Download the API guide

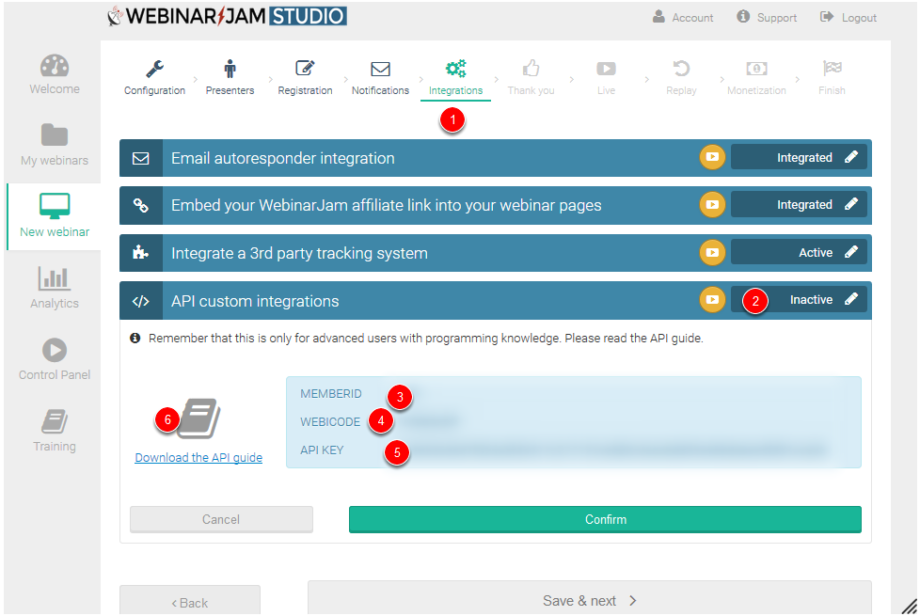(198, 458)
